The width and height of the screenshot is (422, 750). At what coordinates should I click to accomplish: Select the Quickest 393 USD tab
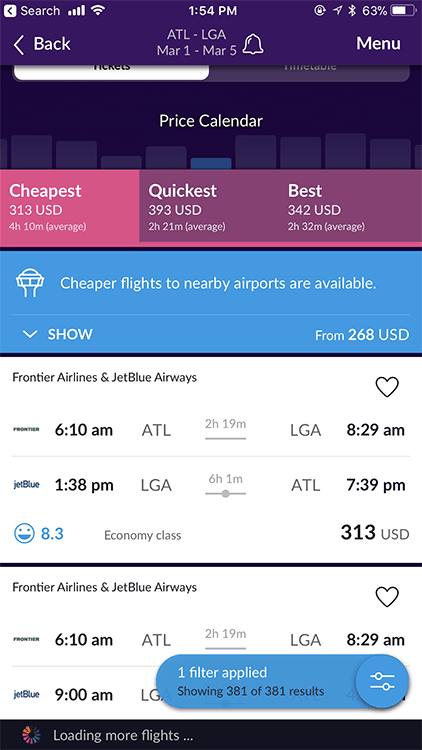[x=209, y=206]
